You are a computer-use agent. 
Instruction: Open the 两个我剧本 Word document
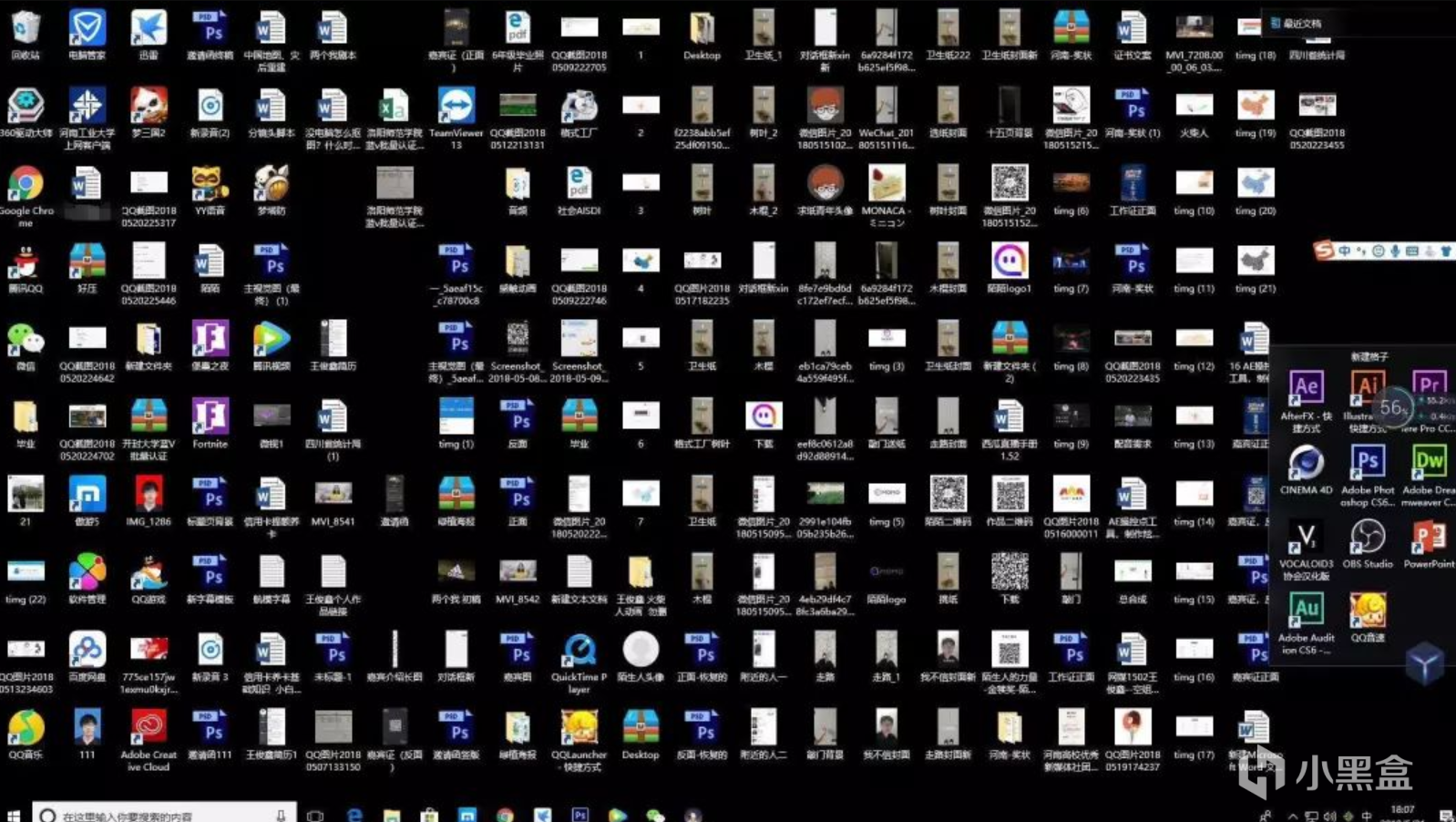[x=333, y=34]
